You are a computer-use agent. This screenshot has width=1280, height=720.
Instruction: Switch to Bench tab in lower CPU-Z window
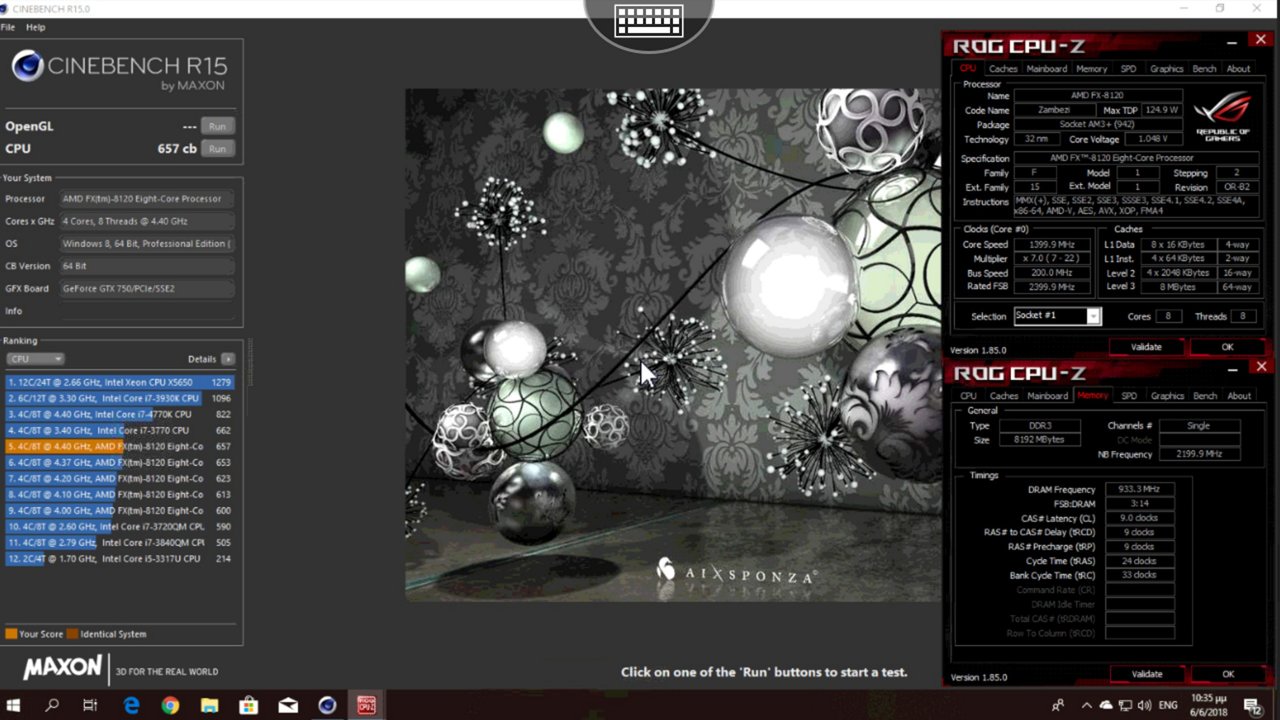click(1205, 396)
